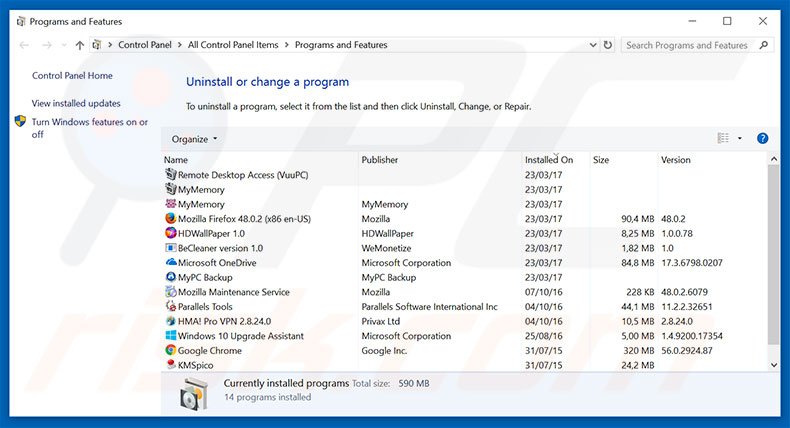Click the shield icon beside Windows features

coord(20,121)
